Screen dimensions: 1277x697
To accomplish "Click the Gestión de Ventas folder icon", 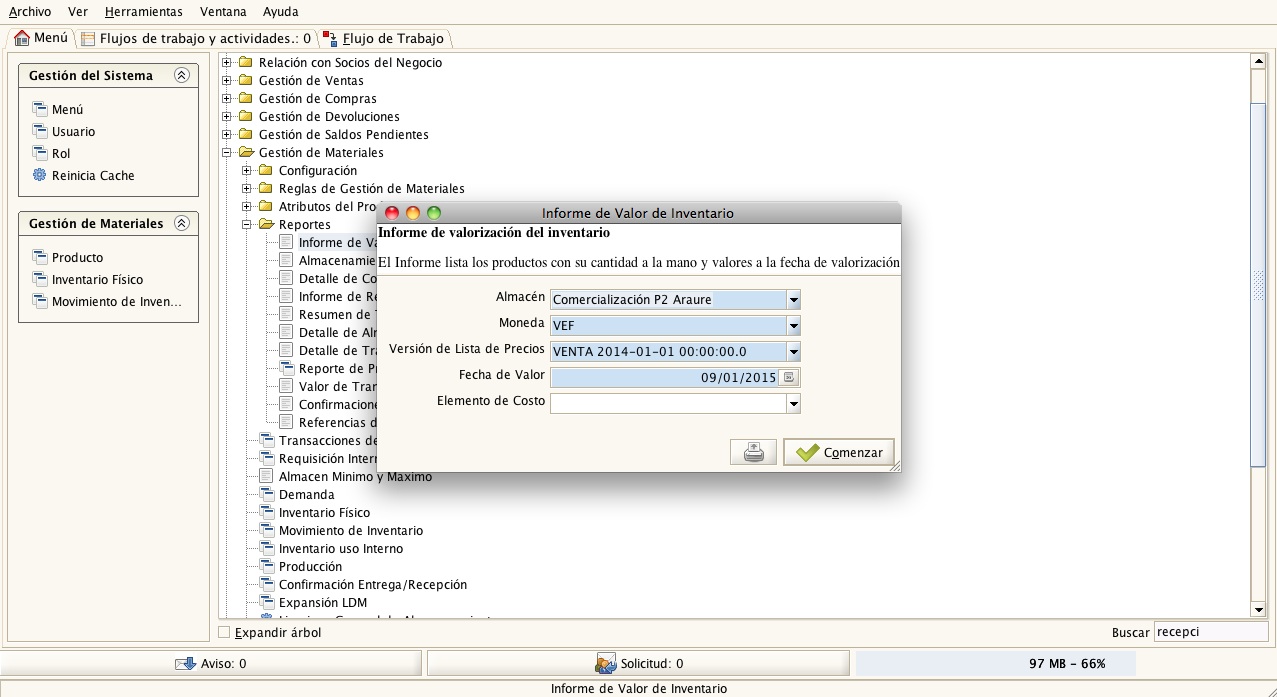I will pyautogui.click(x=246, y=80).
